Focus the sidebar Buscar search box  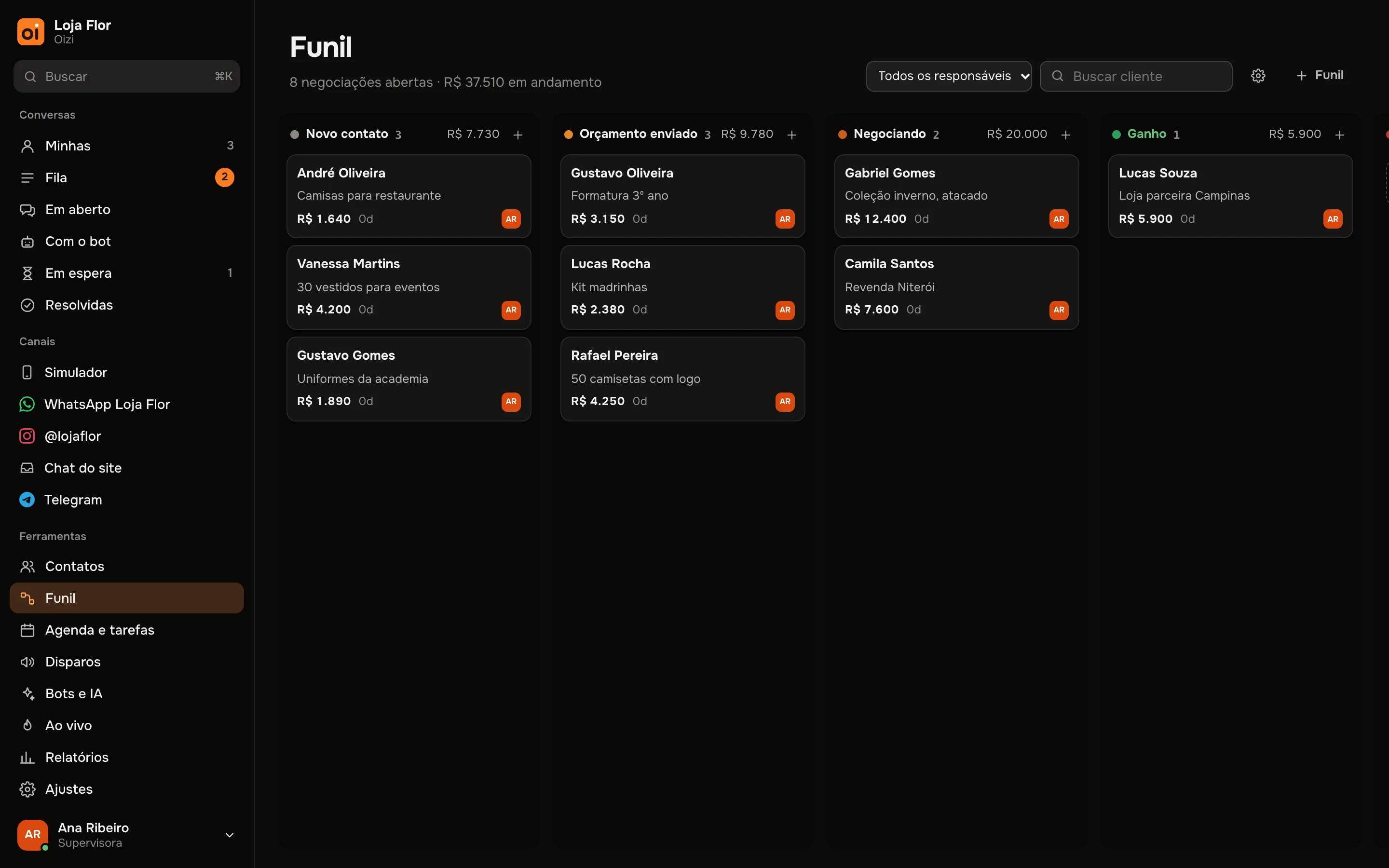coord(127,76)
